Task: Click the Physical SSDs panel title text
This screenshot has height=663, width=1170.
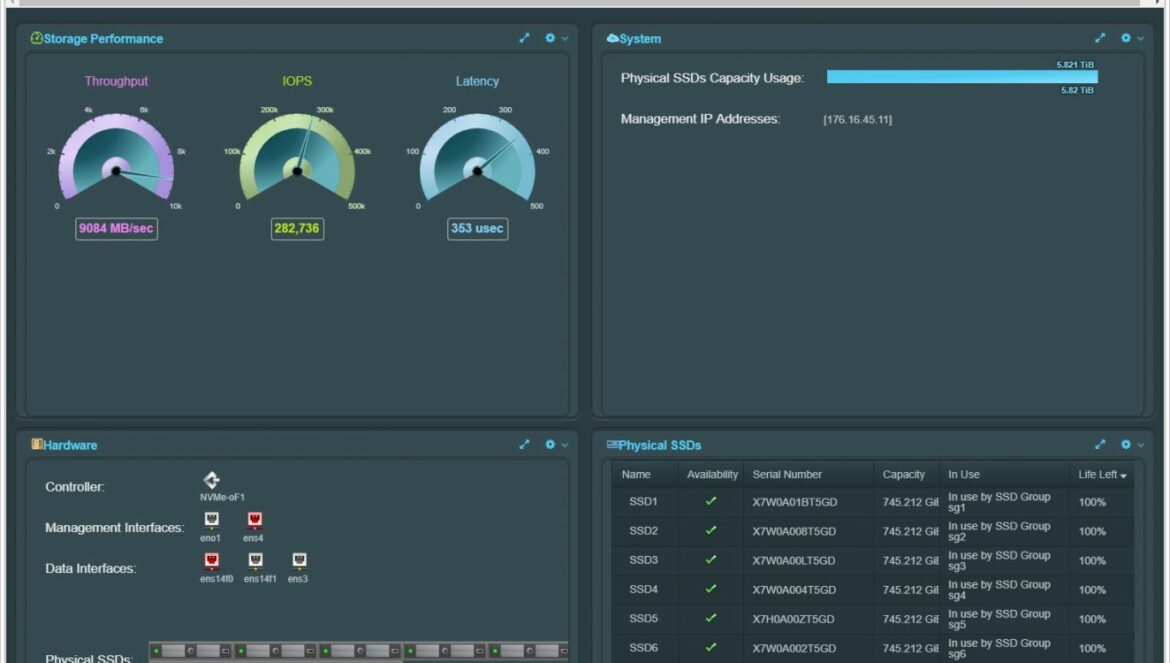Action: coord(660,445)
